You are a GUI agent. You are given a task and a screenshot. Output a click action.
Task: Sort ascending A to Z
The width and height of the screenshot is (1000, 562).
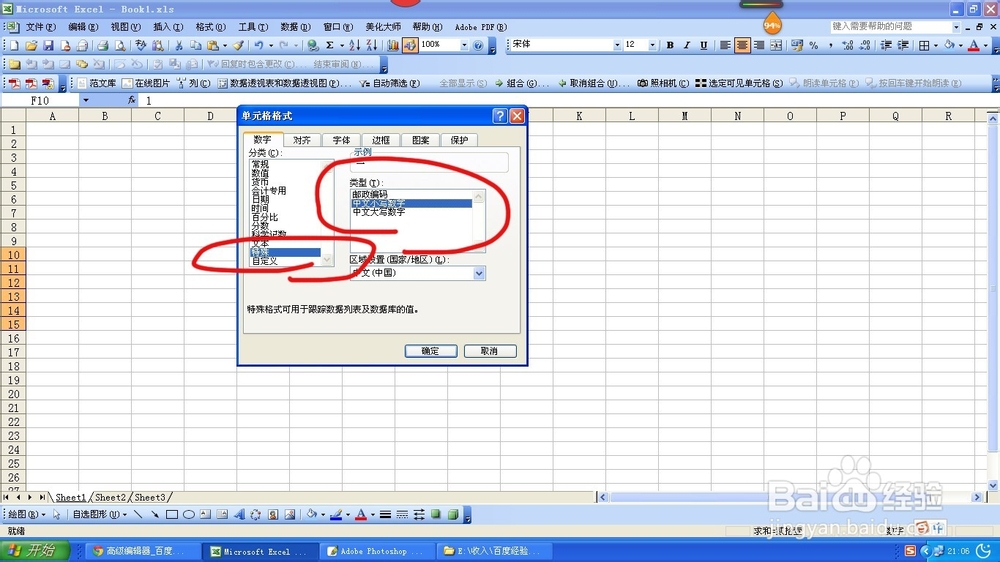point(355,45)
